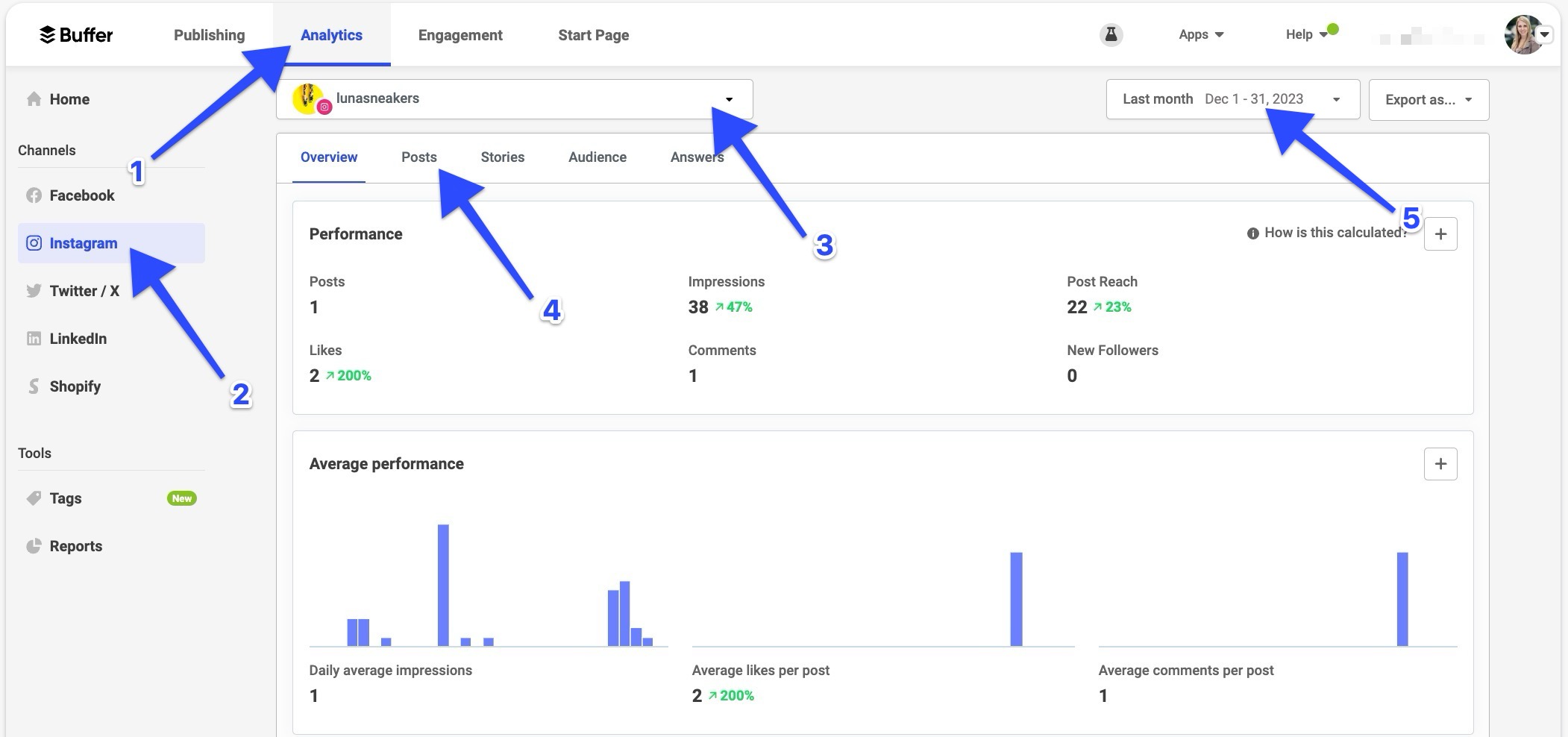This screenshot has height=737, width=1568.
Task: Open the Tags tool
Action: (x=66, y=498)
